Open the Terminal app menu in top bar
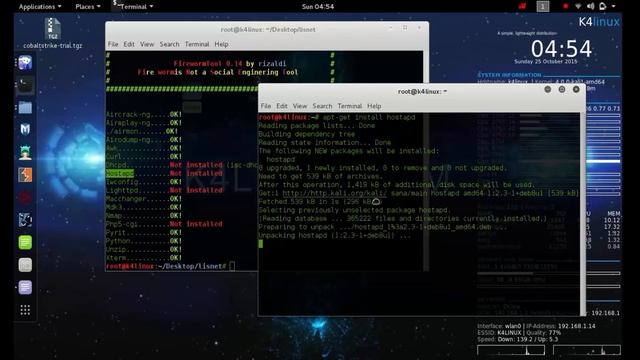 pyautogui.click(x=133, y=7)
